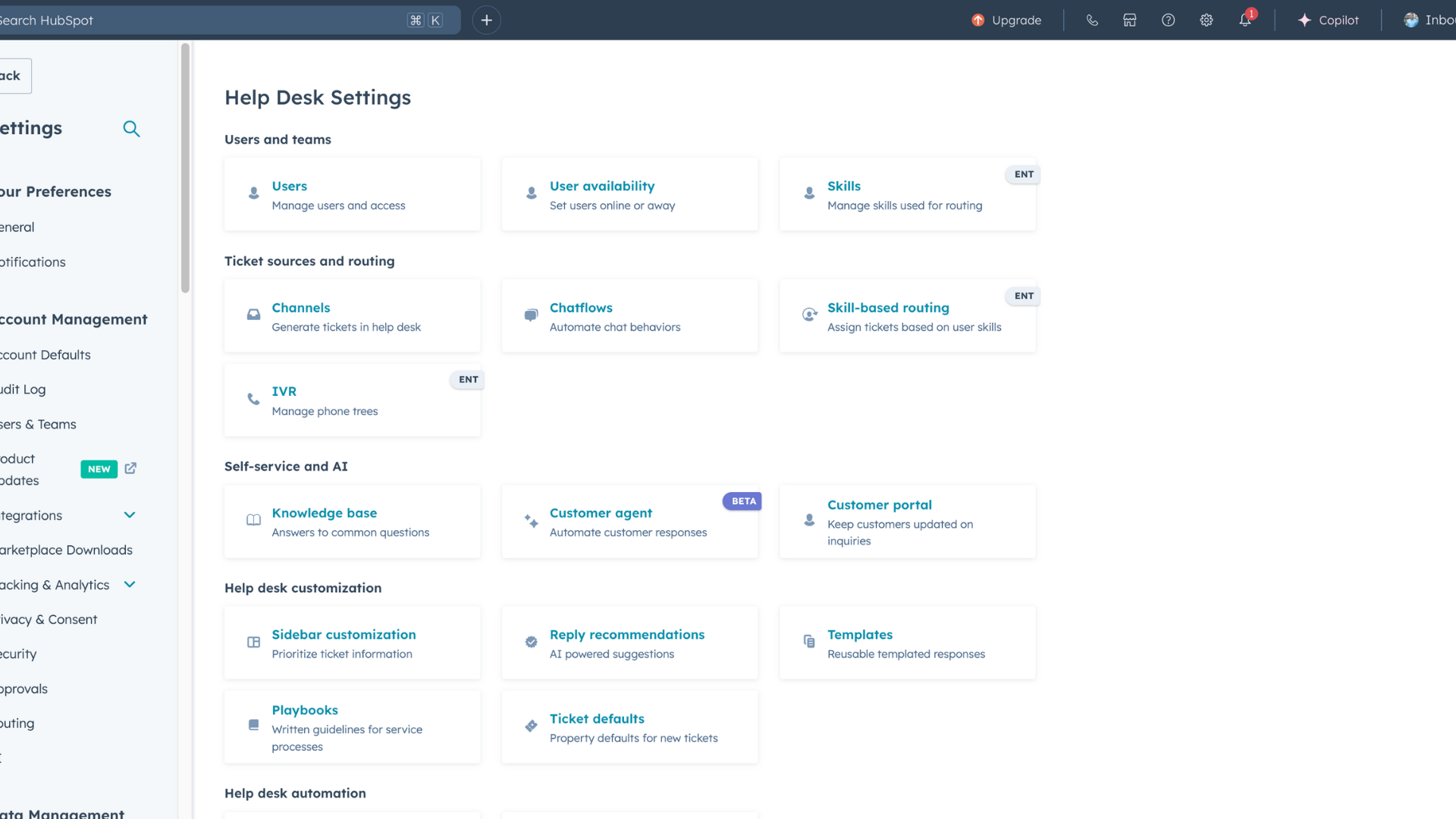Expand Tracking & Analytics chevron
This screenshot has height=819, width=1456.
[x=130, y=585]
